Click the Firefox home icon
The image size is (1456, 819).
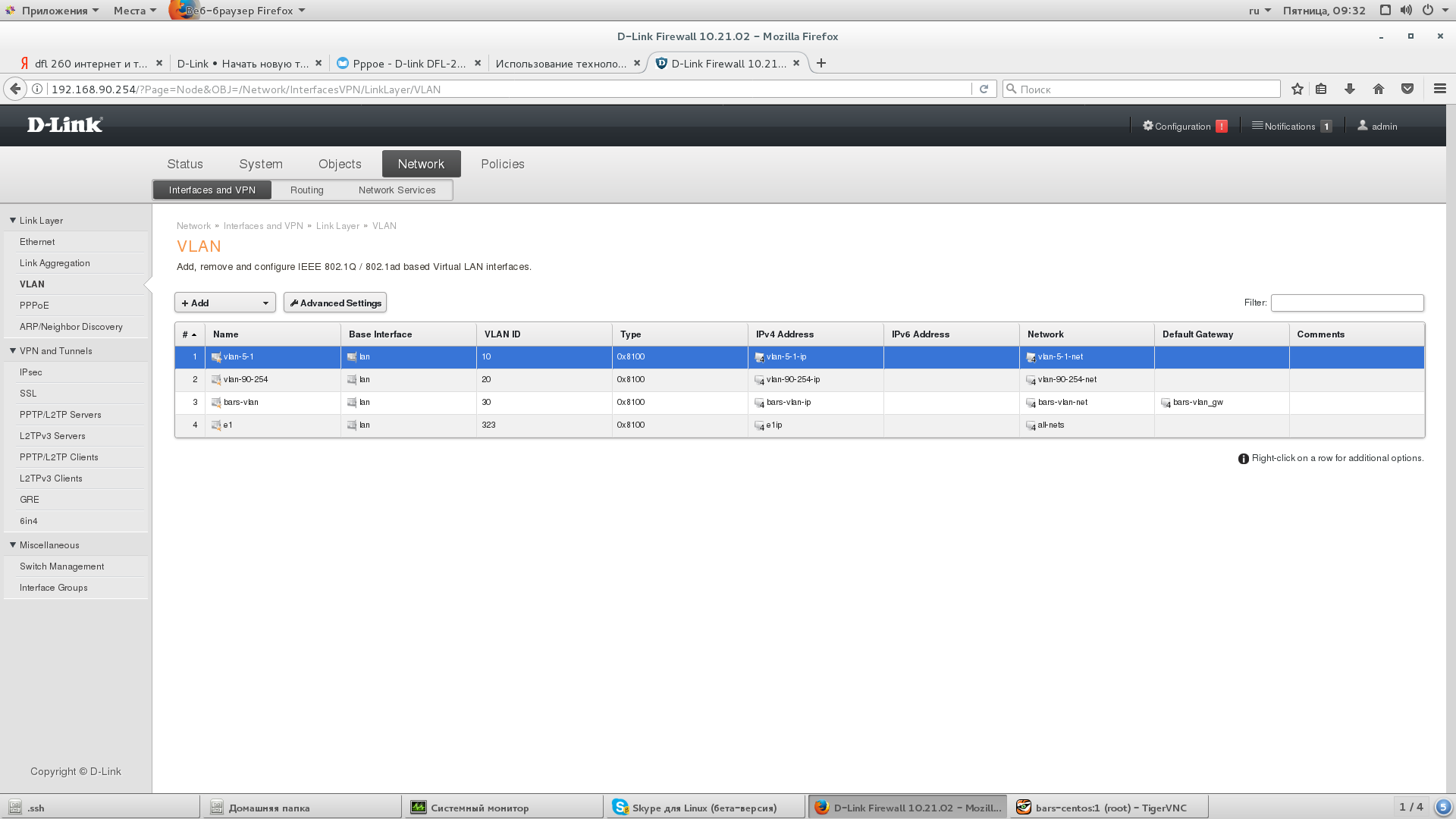[x=1379, y=89]
